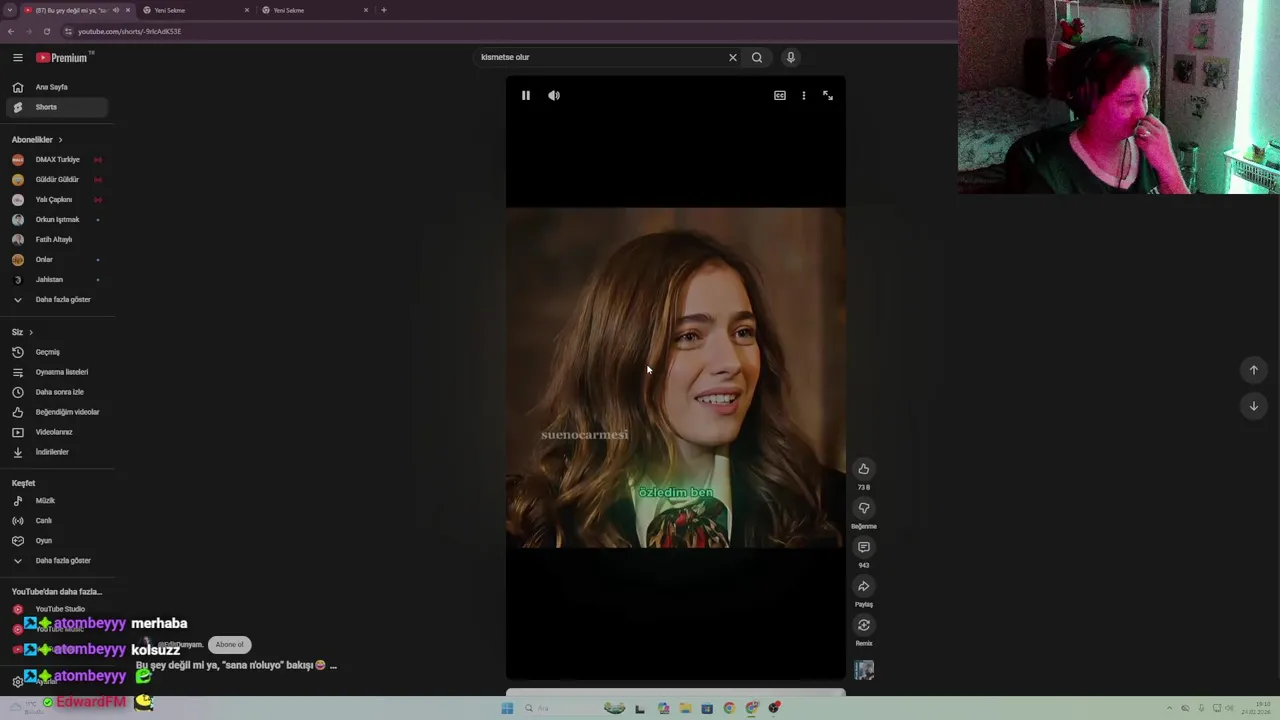1280x720 pixels.
Task: Open Beğendiğim videolar
Action: tap(57, 412)
